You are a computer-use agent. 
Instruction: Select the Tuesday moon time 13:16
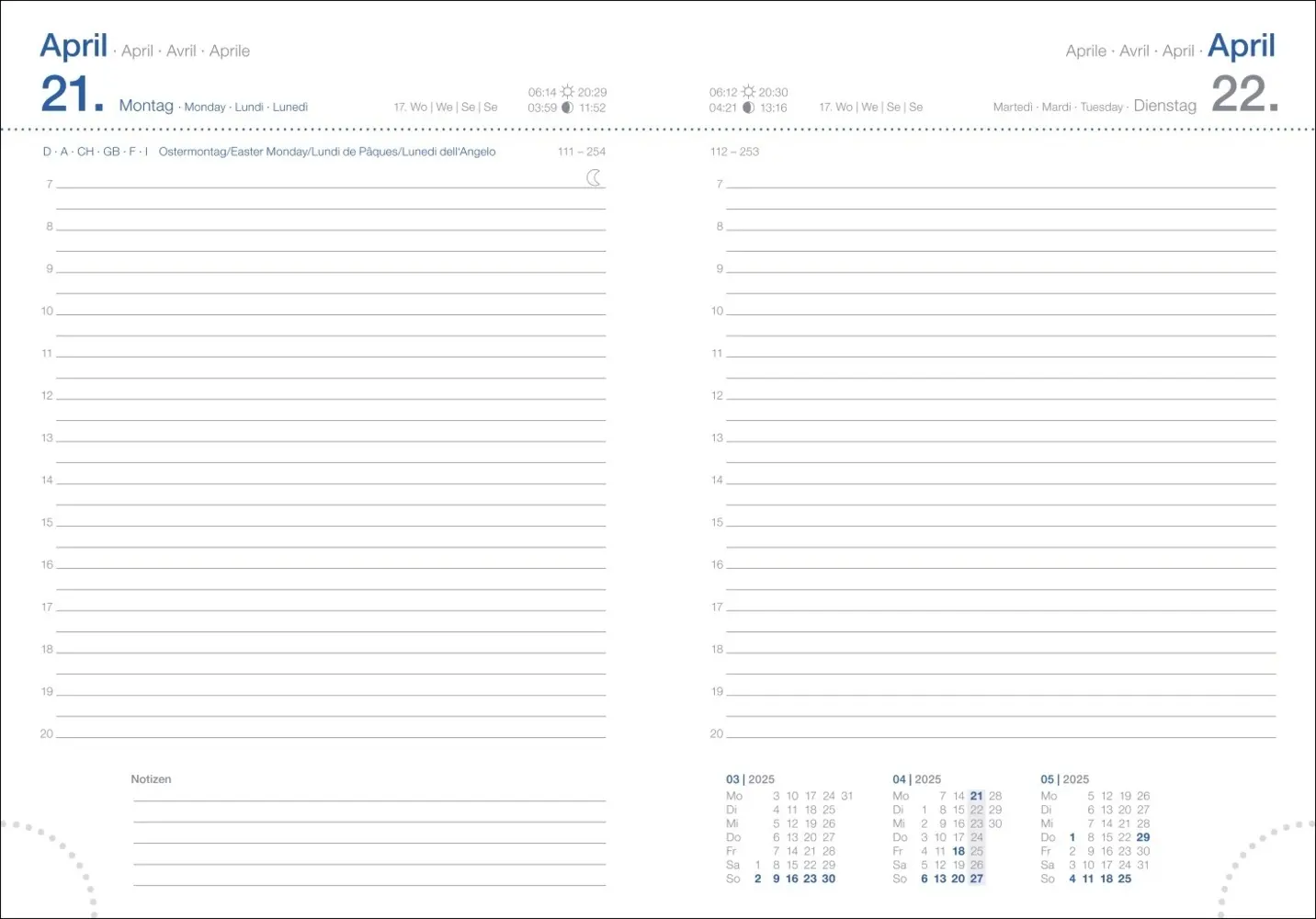pos(774,108)
